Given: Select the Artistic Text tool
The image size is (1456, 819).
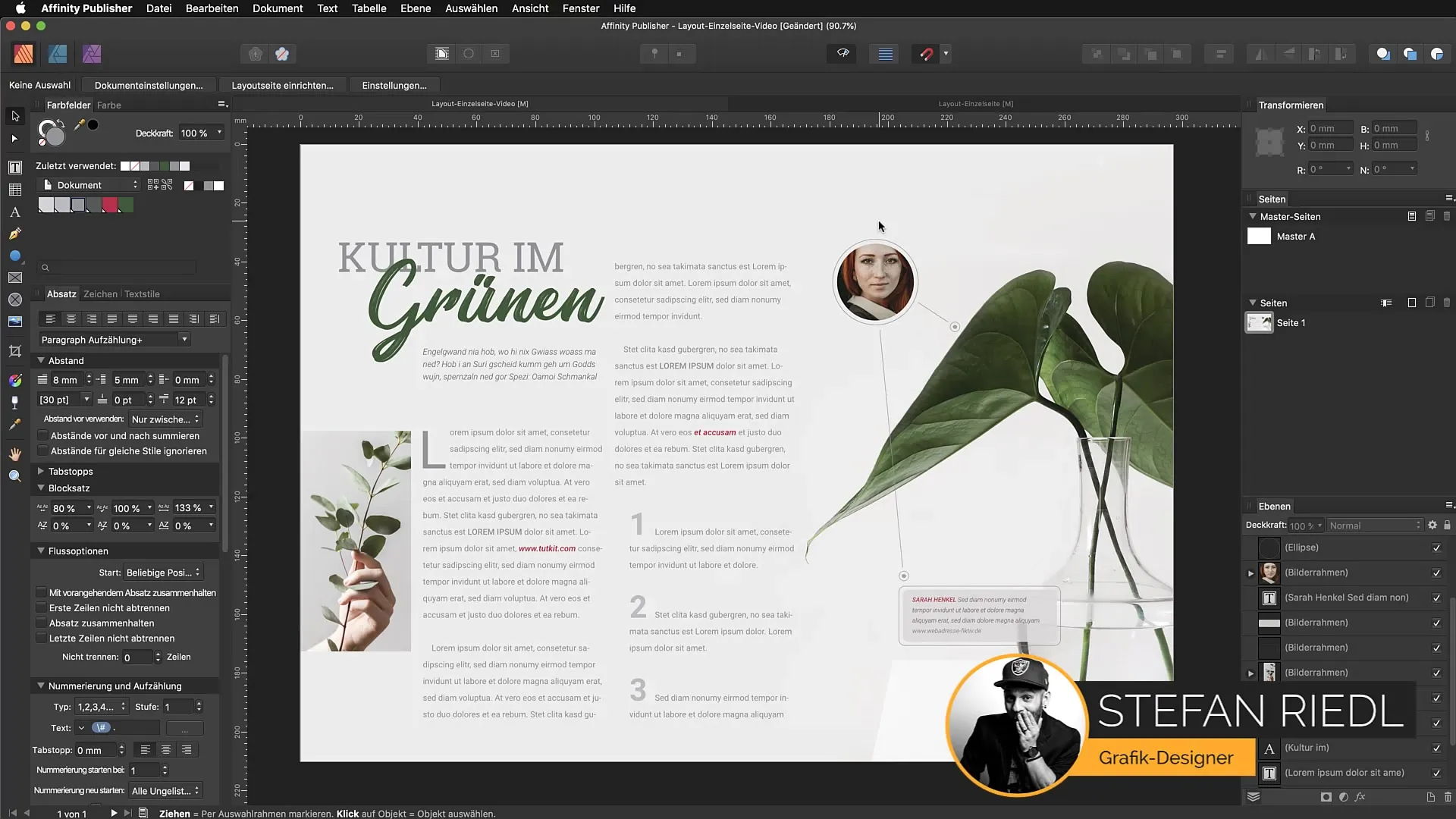Looking at the screenshot, I should (15, 212).
